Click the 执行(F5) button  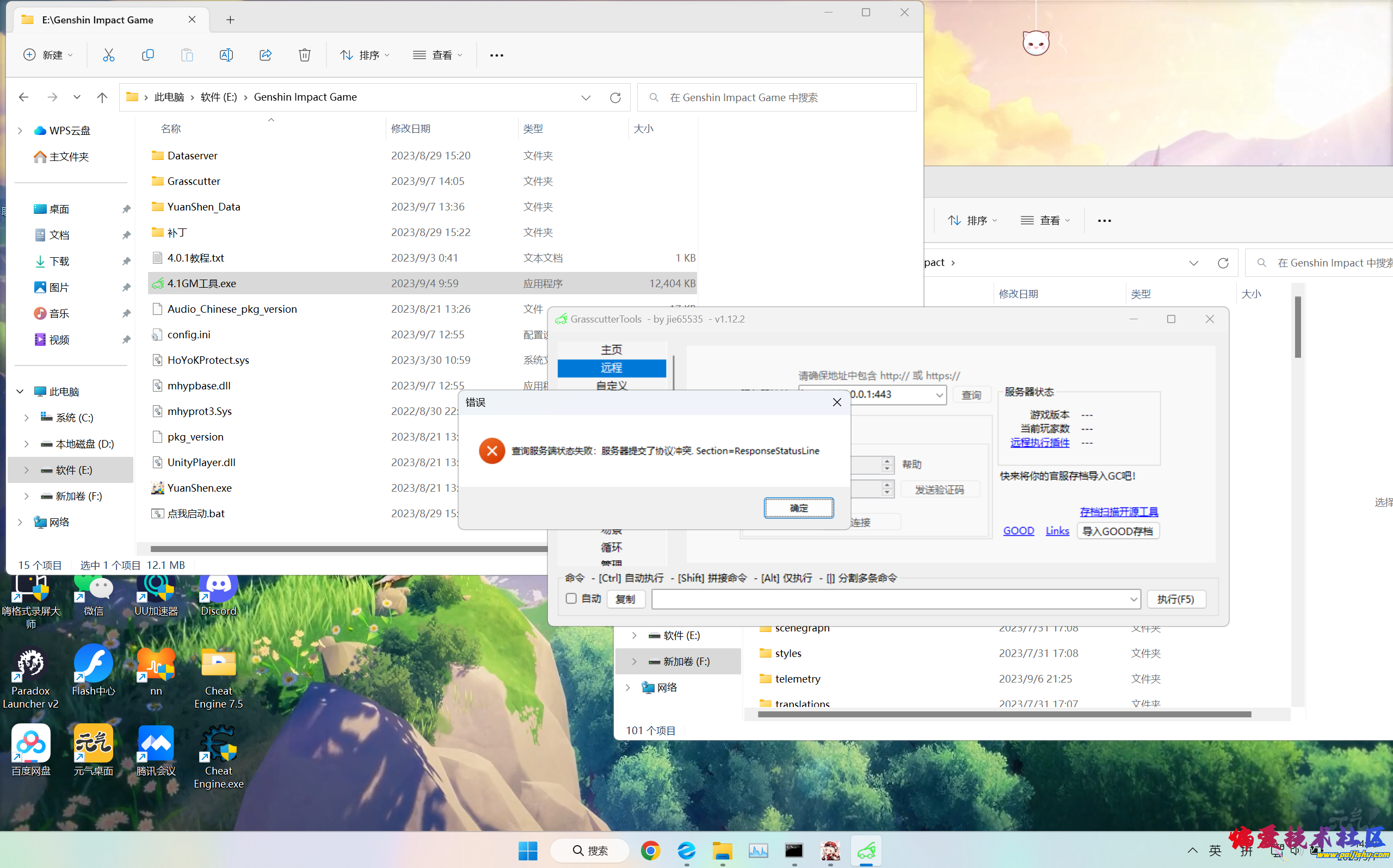coord(1176,599)
